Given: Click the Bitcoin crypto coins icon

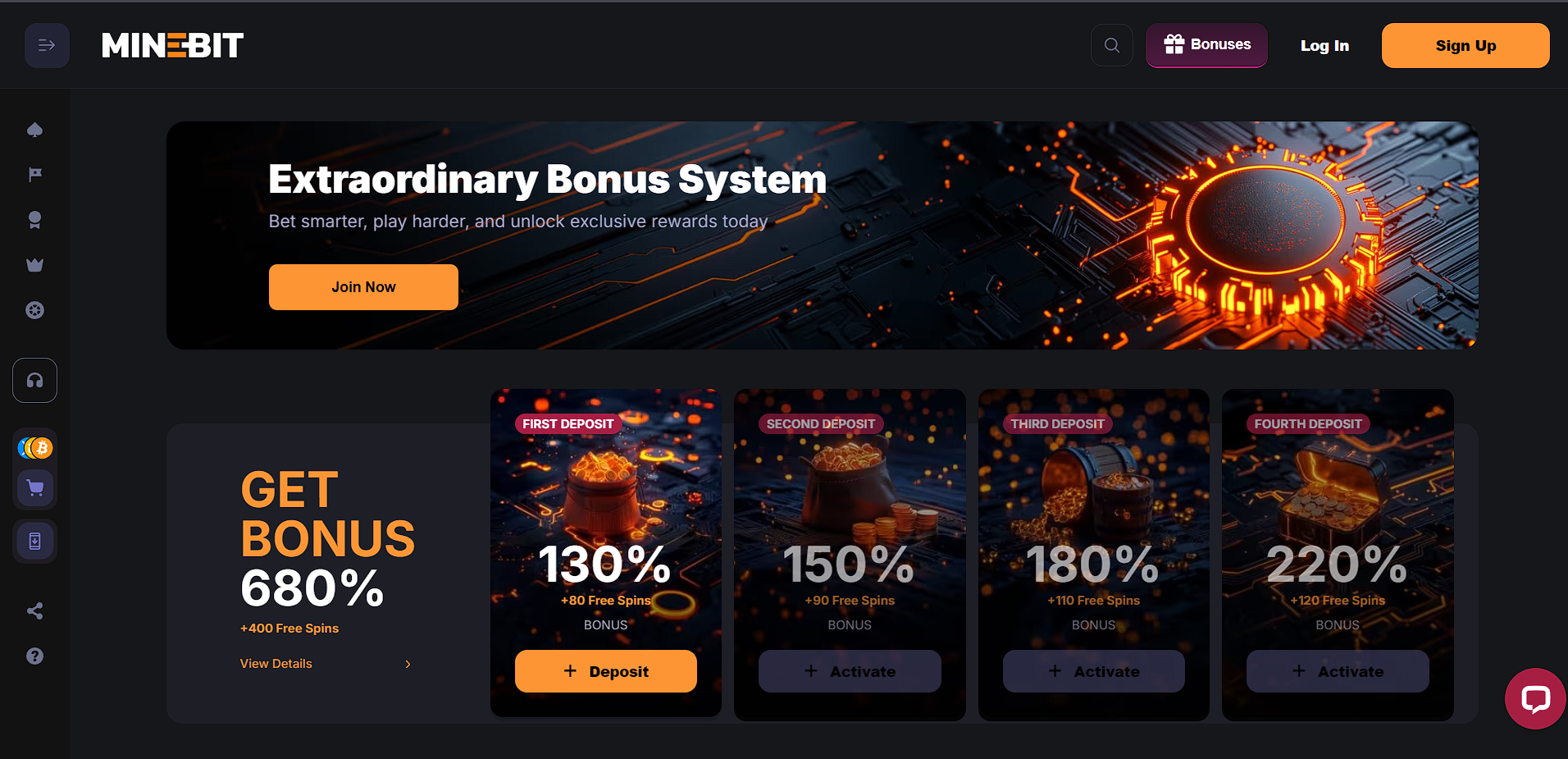Looking at the screenshot, I should click(35, 447).
